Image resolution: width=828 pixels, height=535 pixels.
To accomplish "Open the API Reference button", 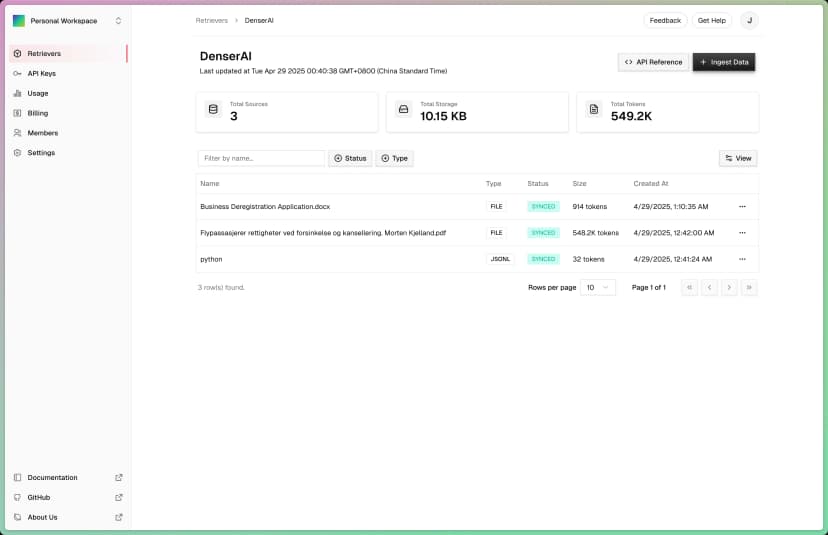I will coord(653,62).
